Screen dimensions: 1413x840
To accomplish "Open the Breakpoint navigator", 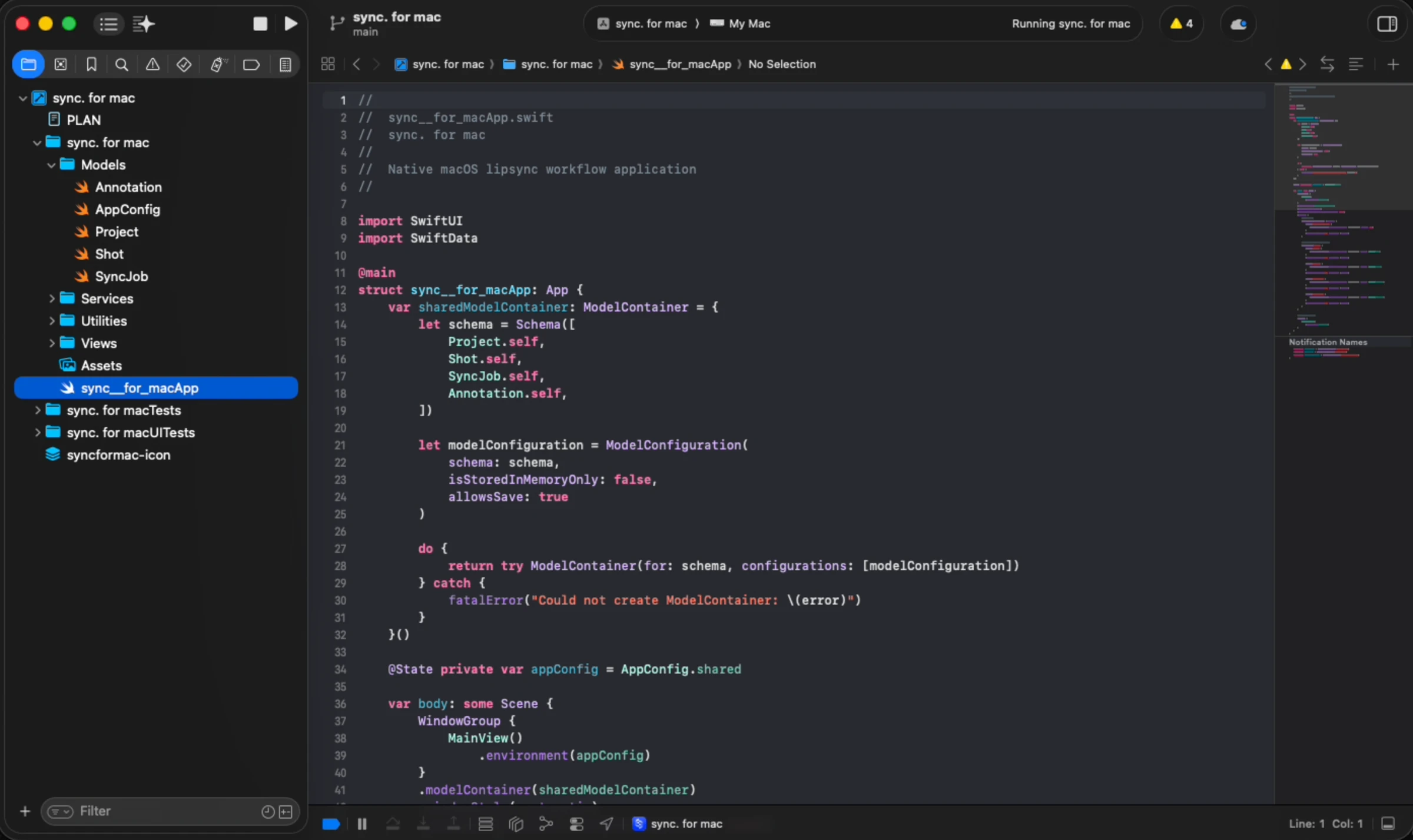I will click(x=251, y=64).
